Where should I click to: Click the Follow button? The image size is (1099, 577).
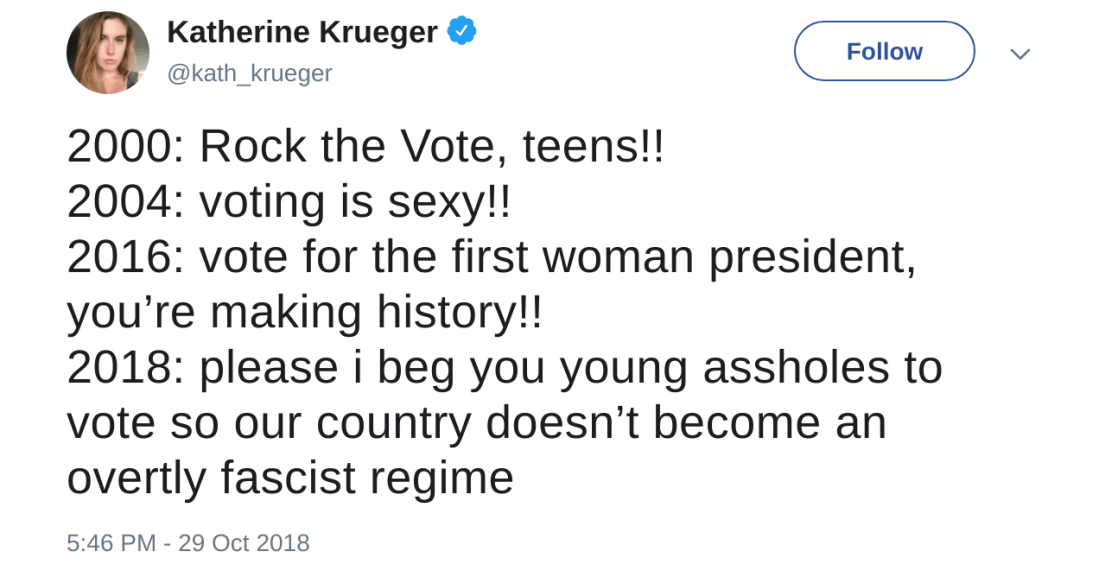[884, 51]
